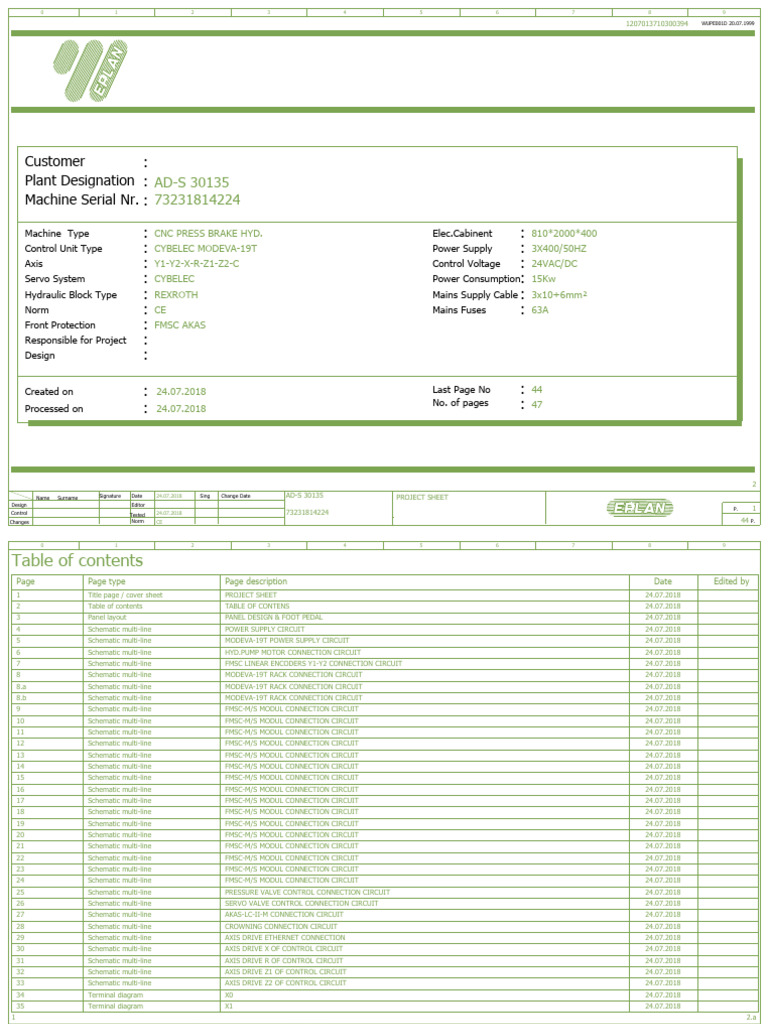
Task: Click 'CROWNING CONNECTION CIRCUIT' entry
Action: coord(281,927)
